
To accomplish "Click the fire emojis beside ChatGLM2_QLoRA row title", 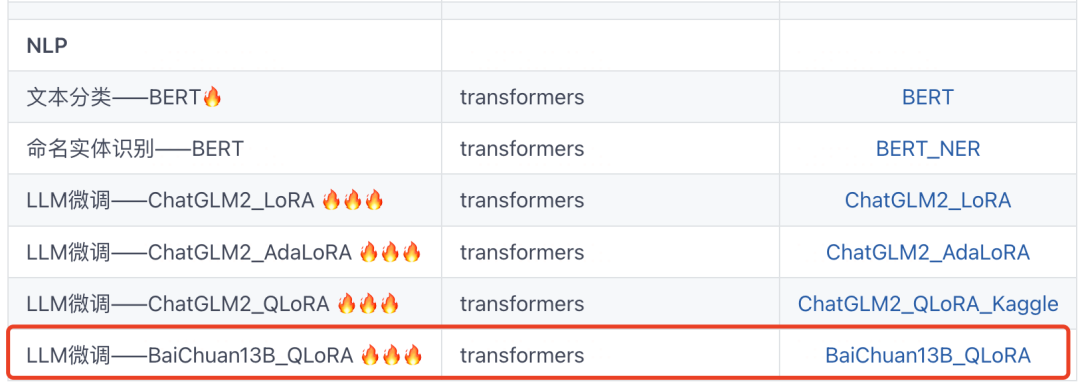I will 368,304.
